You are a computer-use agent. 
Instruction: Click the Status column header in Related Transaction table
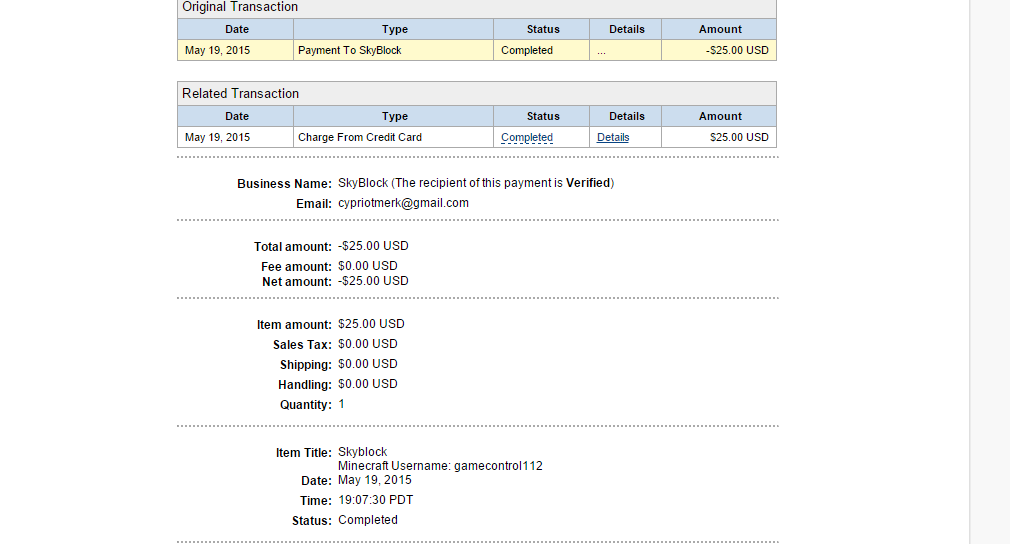[542, 116]
